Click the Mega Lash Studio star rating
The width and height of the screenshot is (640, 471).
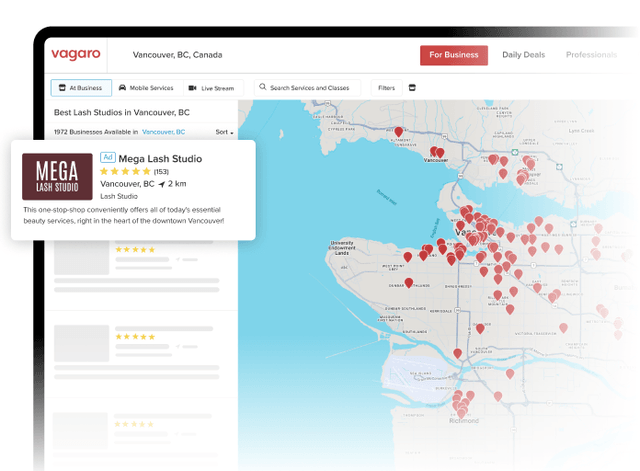[125, 171]
